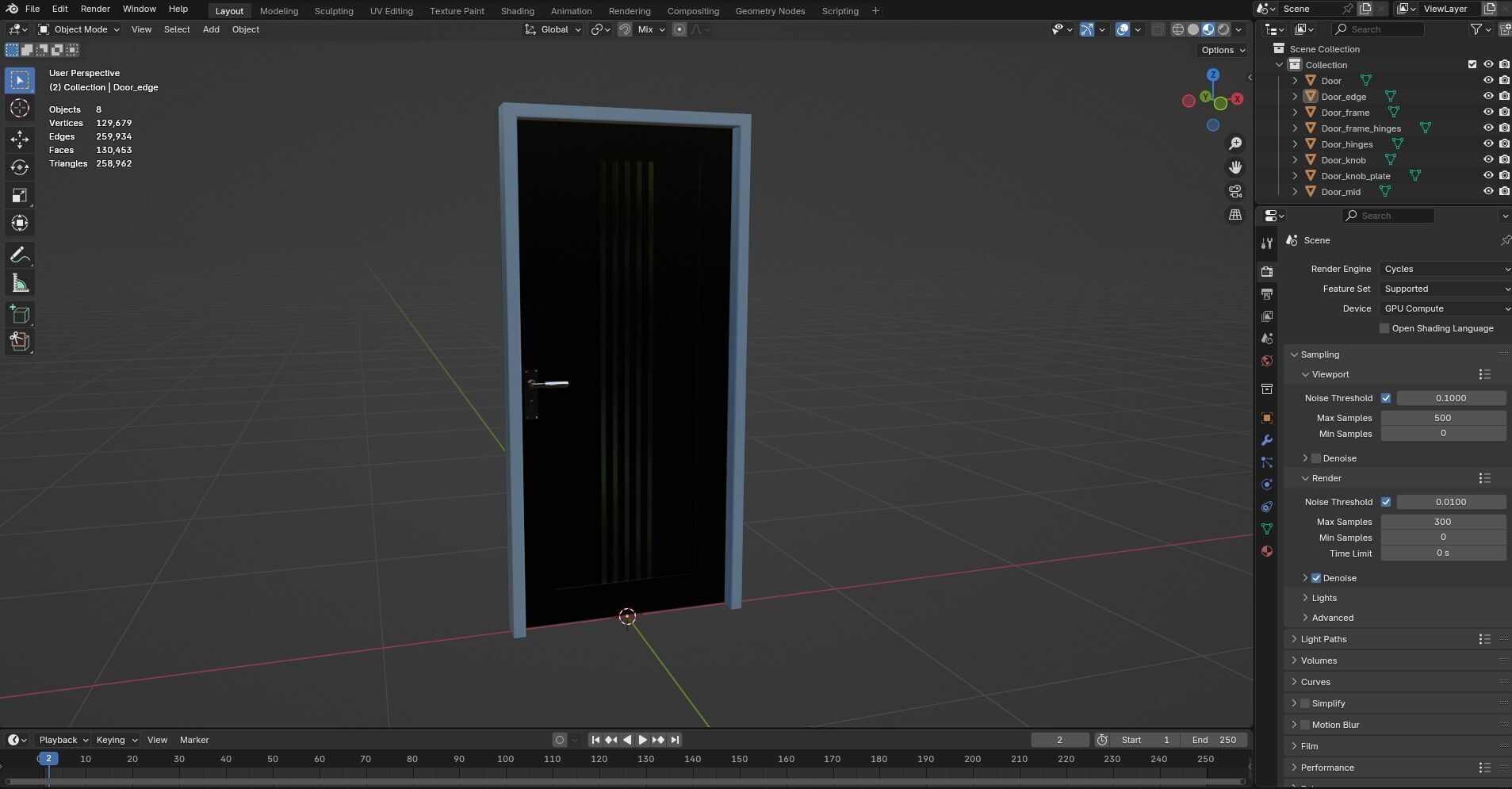The width and height of the screenshot is (1512, 789).
Task: Switch to rendered viewport shading
Action: pyautogui.click(x=1223, y=29)
